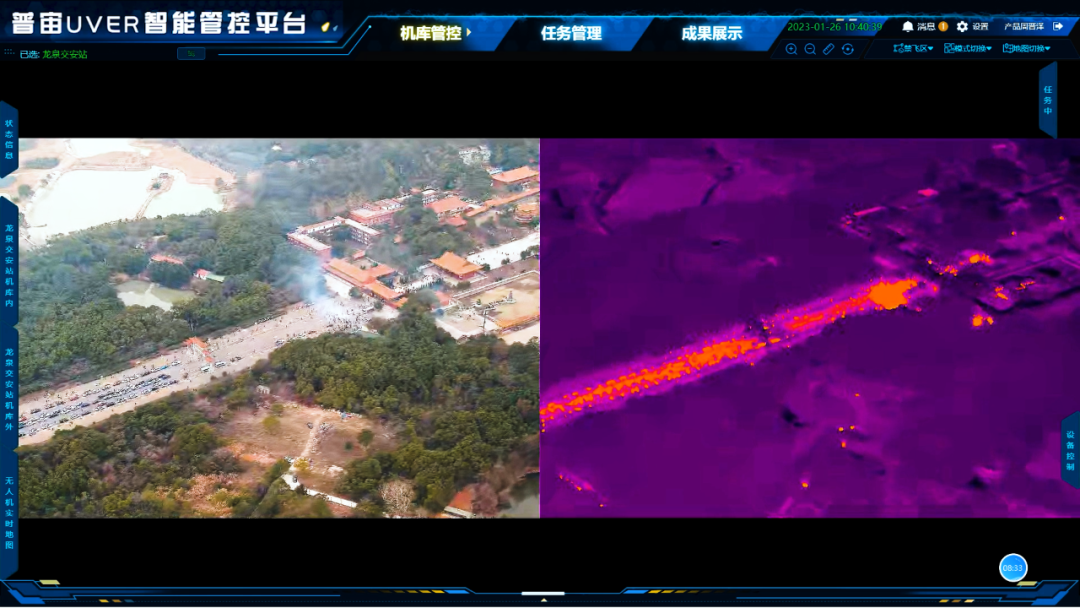Open the 消息 notification bell

tap(908, 27)
